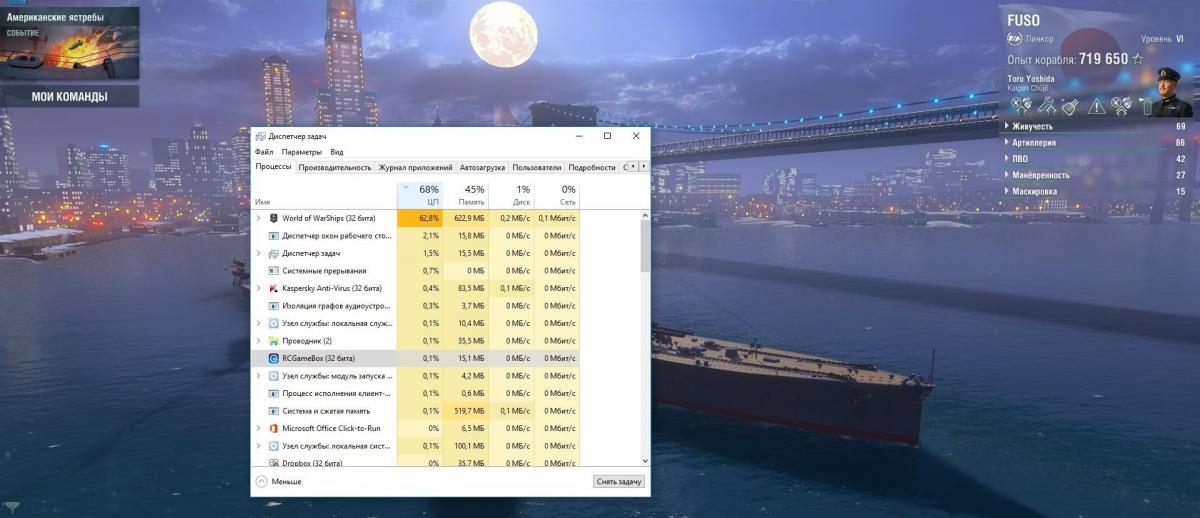The width and height of the screenshot is (1200, 518).
Task: Open МОИ КОМАНДЫ in the game
Action: (69, 97)
